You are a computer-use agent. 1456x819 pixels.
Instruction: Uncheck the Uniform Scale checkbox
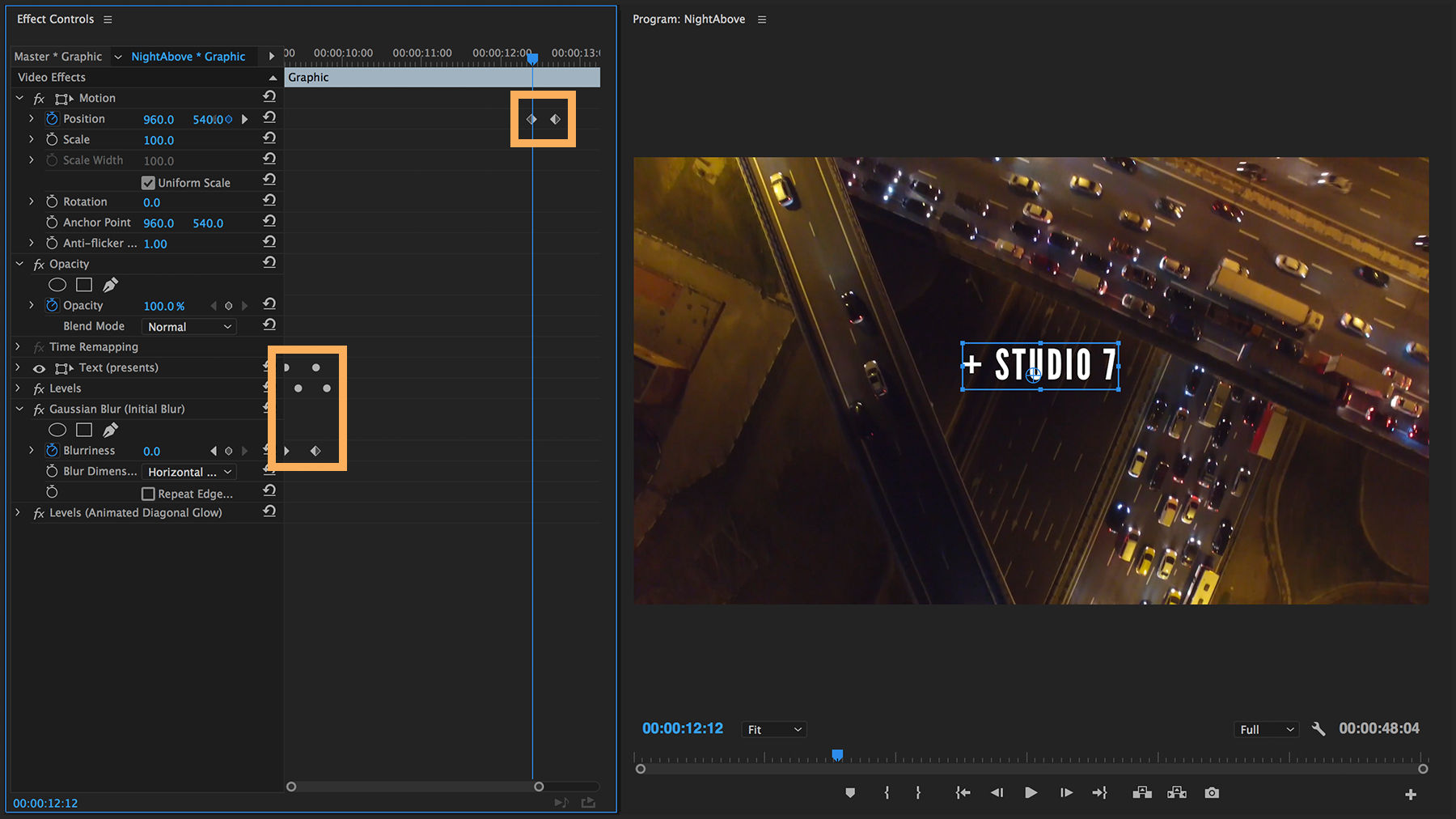148,181
